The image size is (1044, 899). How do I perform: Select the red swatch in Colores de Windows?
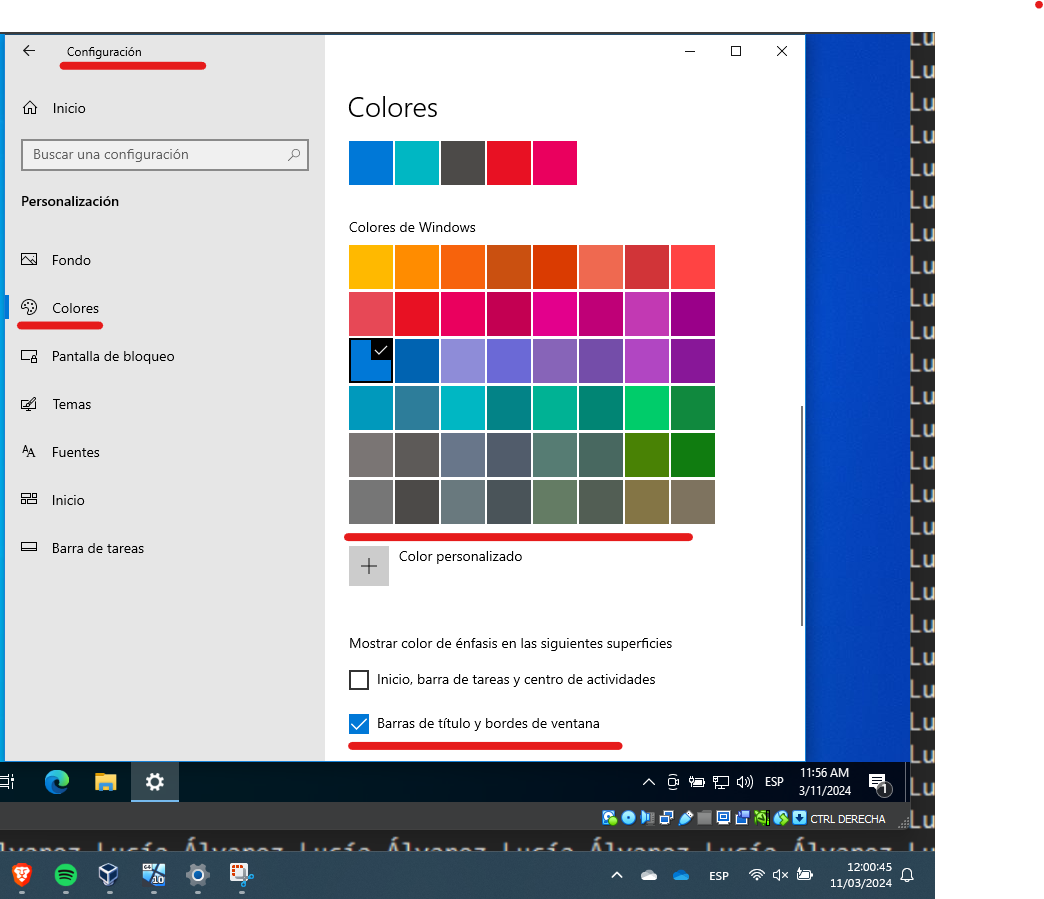click(416, 313)
